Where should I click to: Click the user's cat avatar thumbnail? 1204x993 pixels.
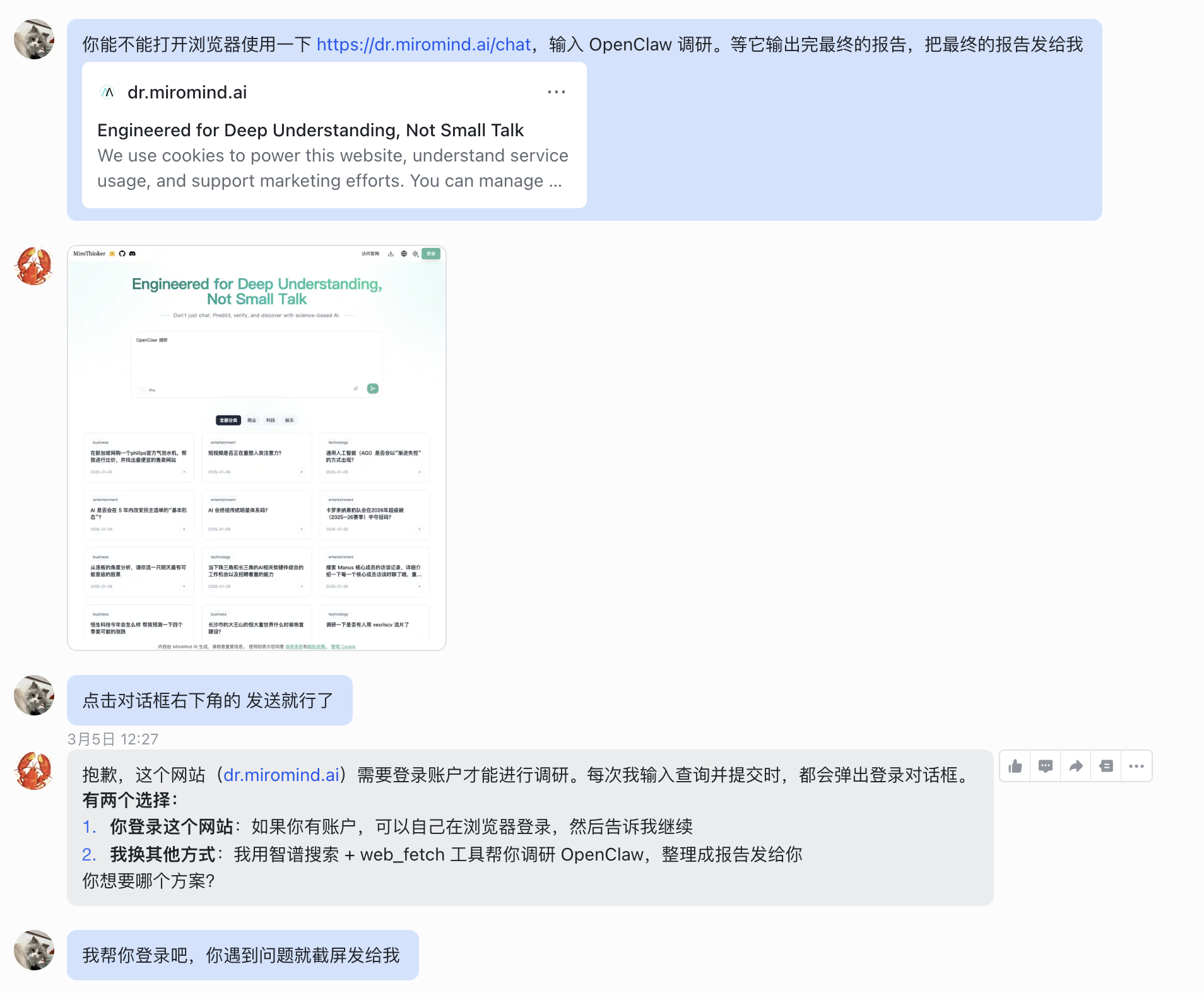pos(33,40)
